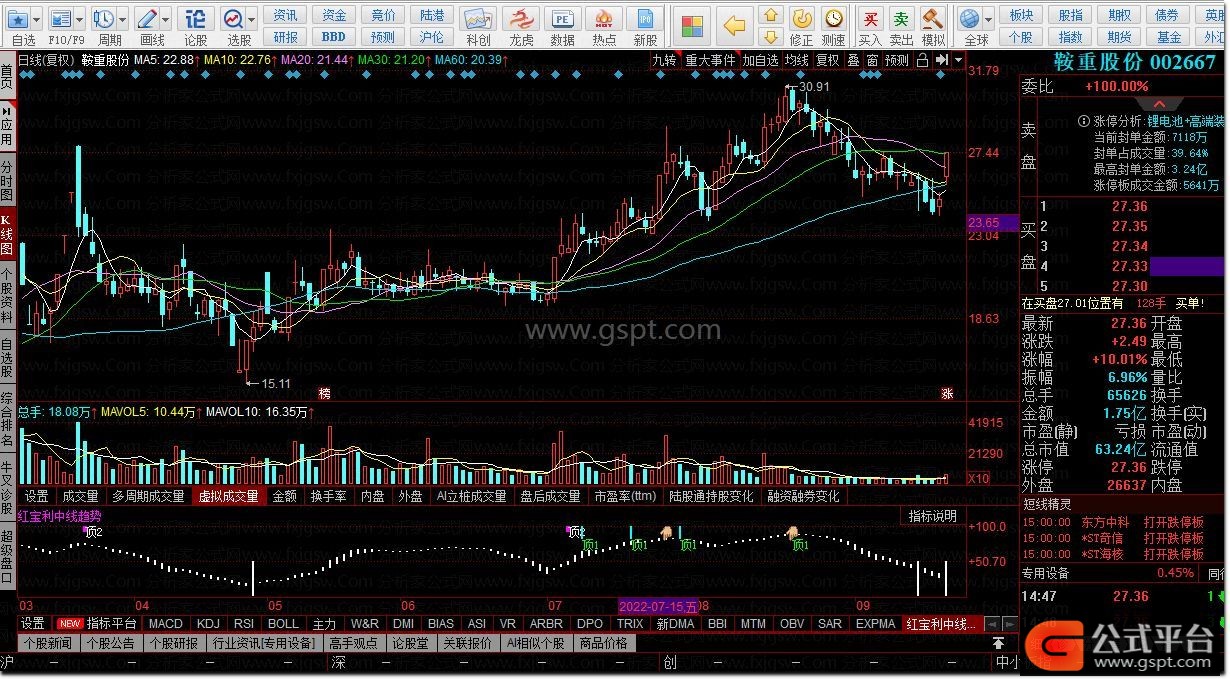The width and height of the screenshot is (1230, 679).
Task: Toggle 加自选 add to watchlist
Action: pyautogui.click(x=760, y=60)
